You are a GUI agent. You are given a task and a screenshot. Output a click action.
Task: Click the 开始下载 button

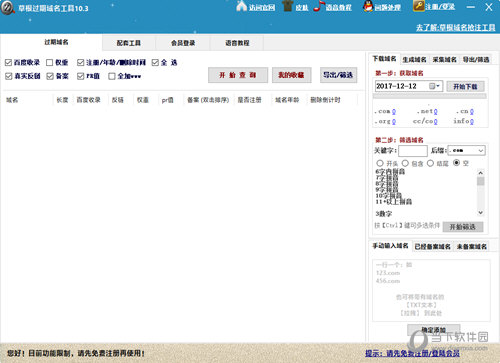tap(465, 86)
